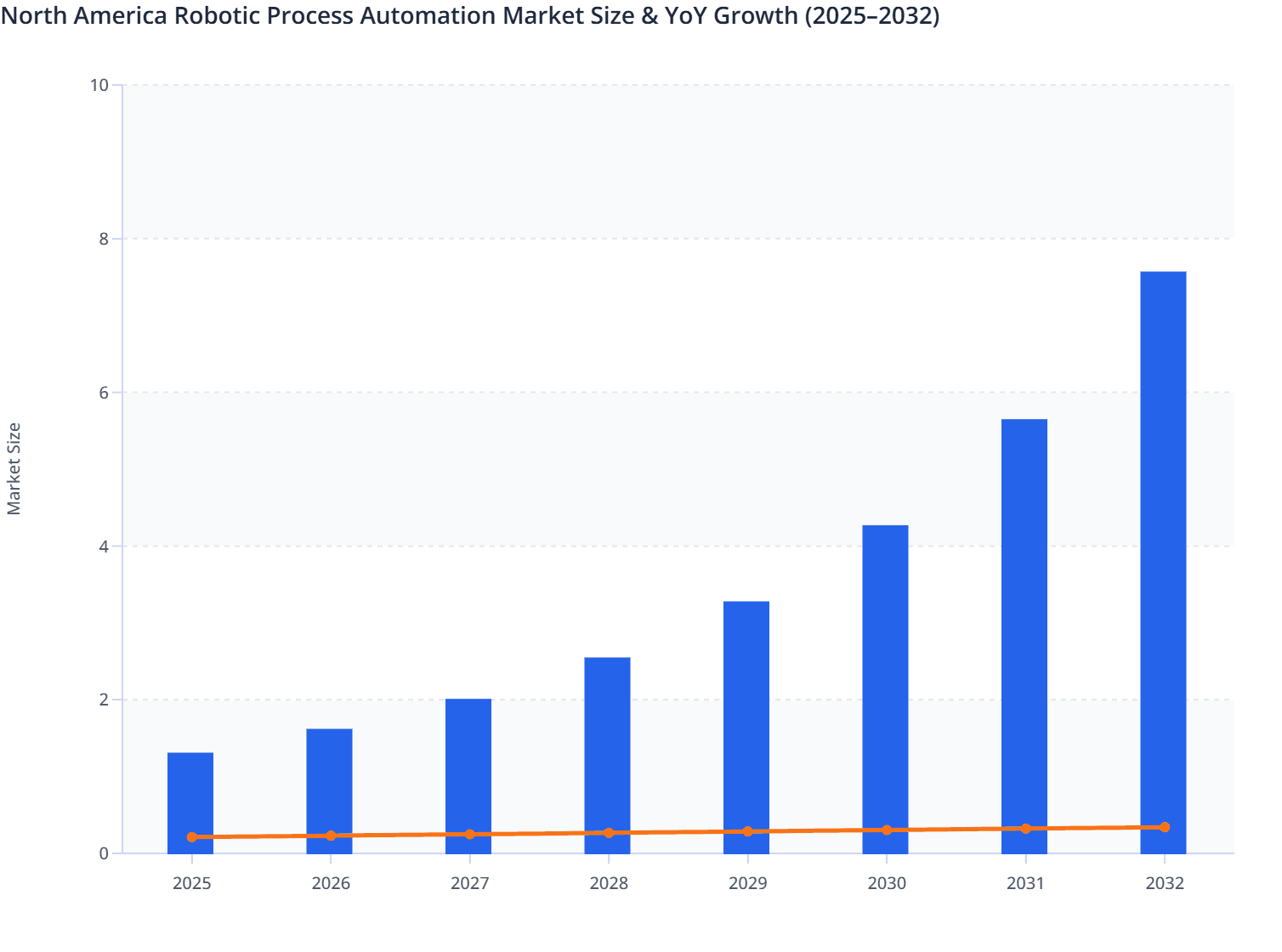Click the 2027 year label on x-axis
Screen dimensions: 1282x952
[x=470, y=884]
